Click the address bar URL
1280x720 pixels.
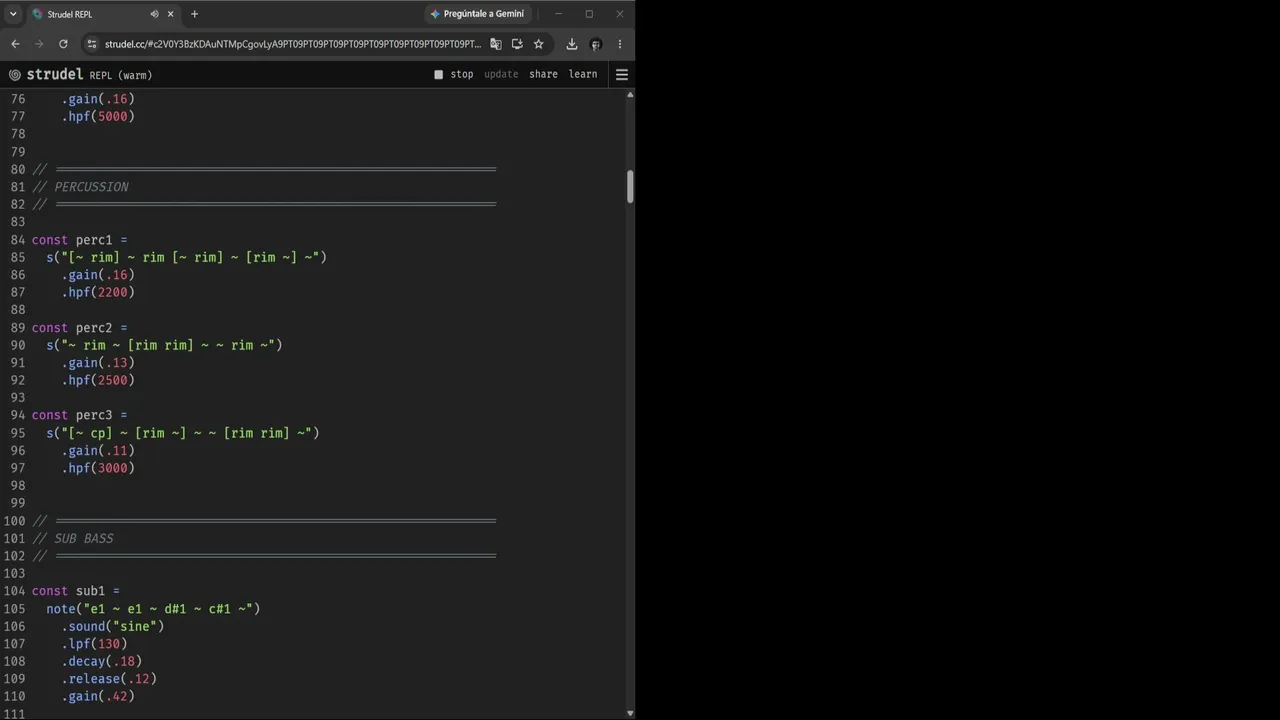point(293,44)
